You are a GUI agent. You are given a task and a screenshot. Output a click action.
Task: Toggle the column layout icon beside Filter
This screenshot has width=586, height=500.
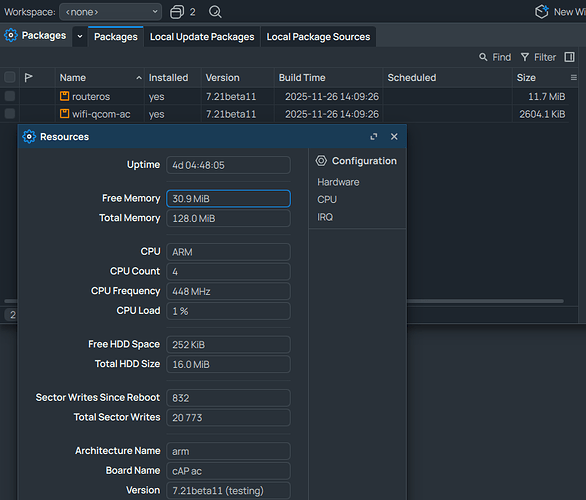[569, 57]
